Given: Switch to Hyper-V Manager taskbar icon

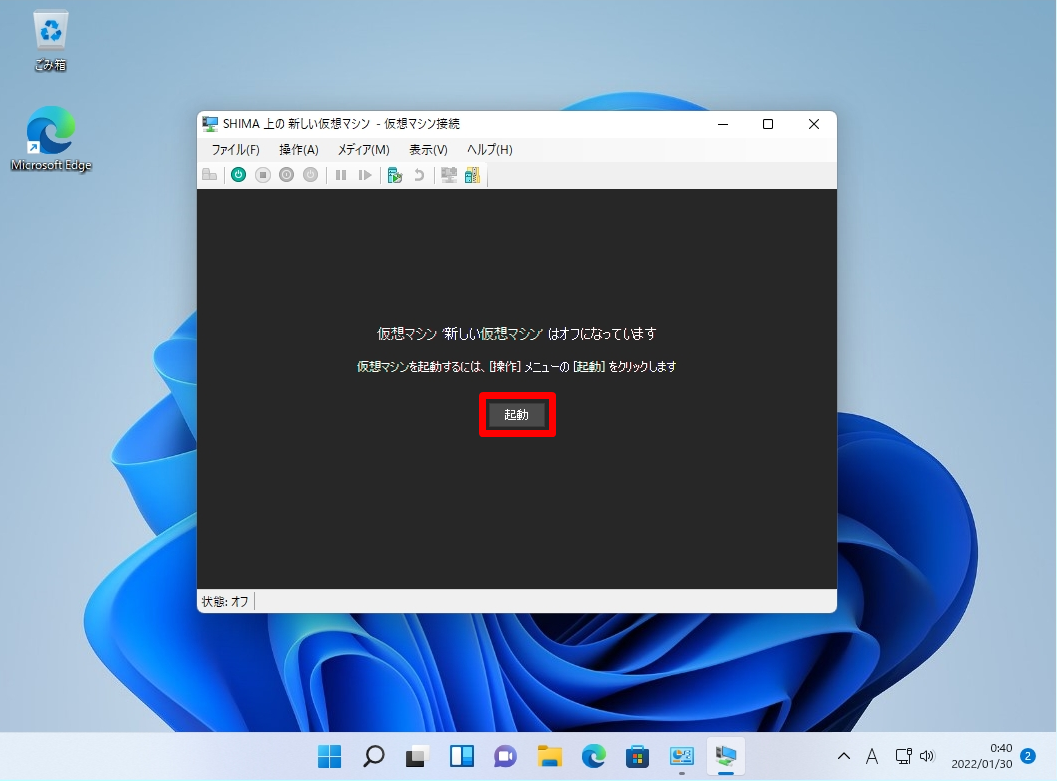Looking at the screenshot, I should click(682, 756).
